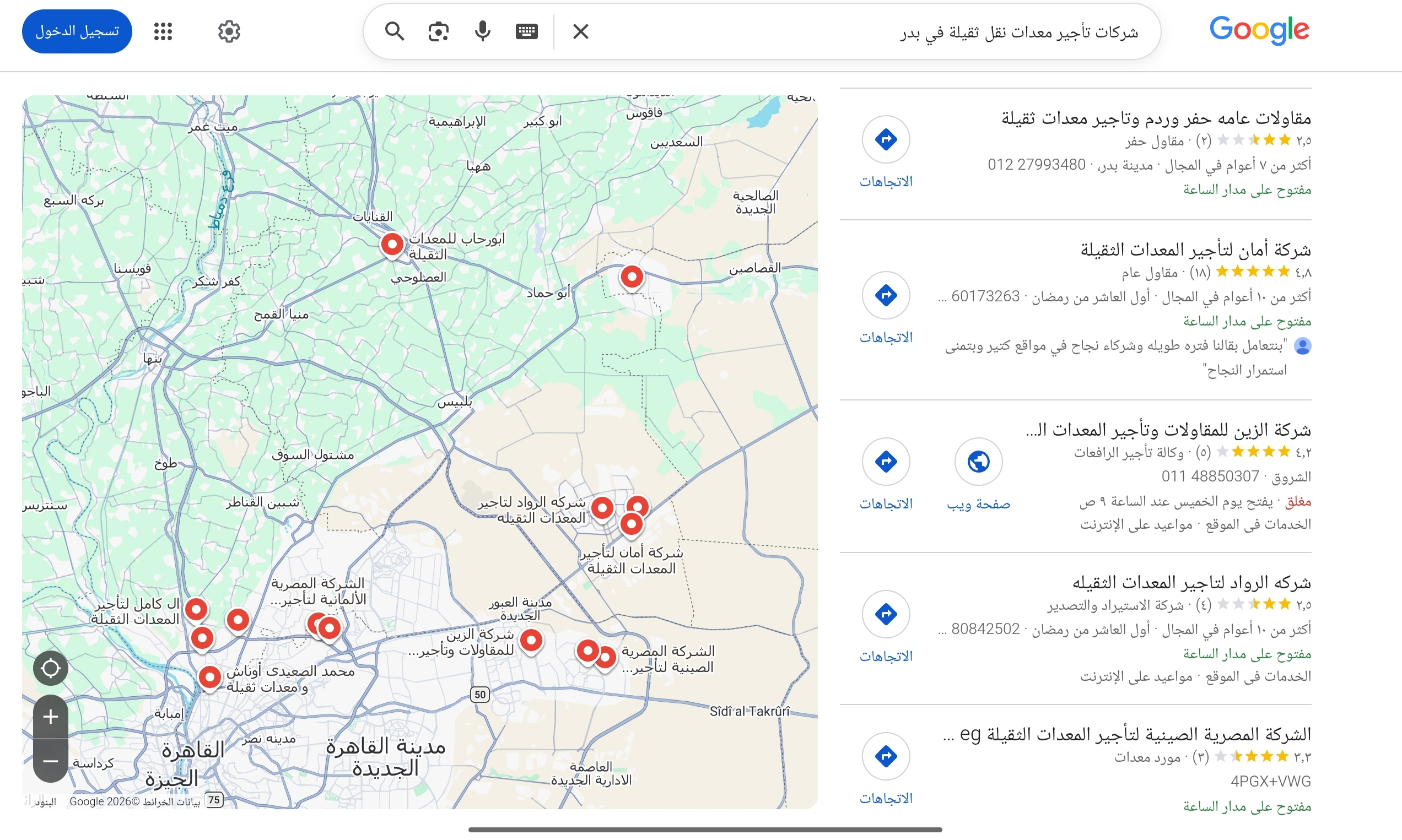Click the Google logo
This screenshot has width=1402, height=840.
1259,30
